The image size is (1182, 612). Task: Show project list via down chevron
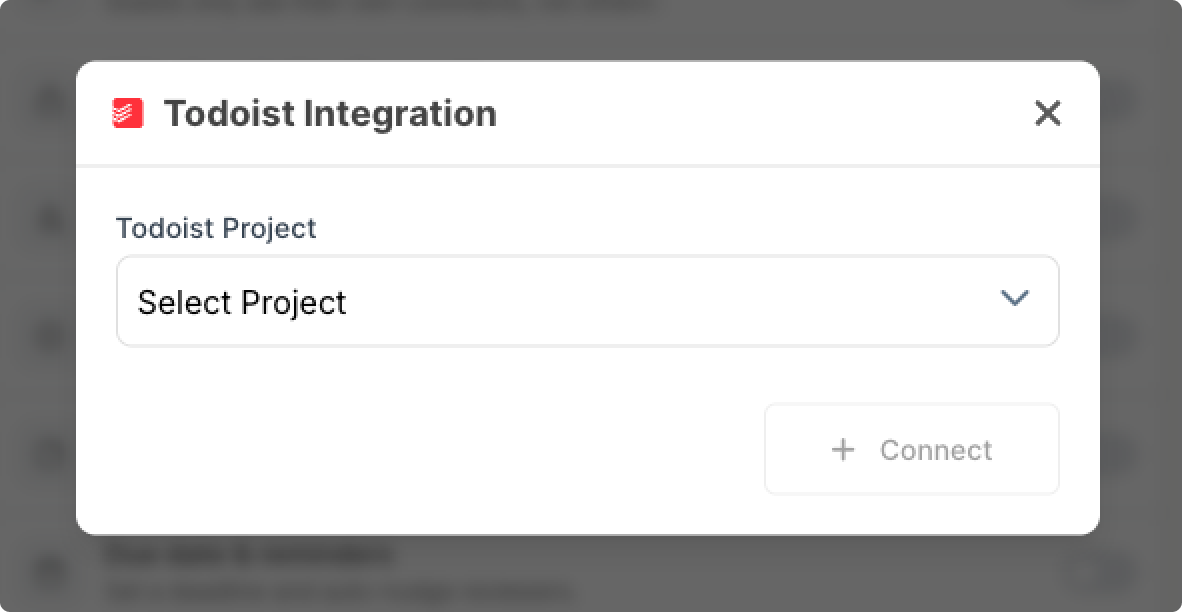[1015, 298]
